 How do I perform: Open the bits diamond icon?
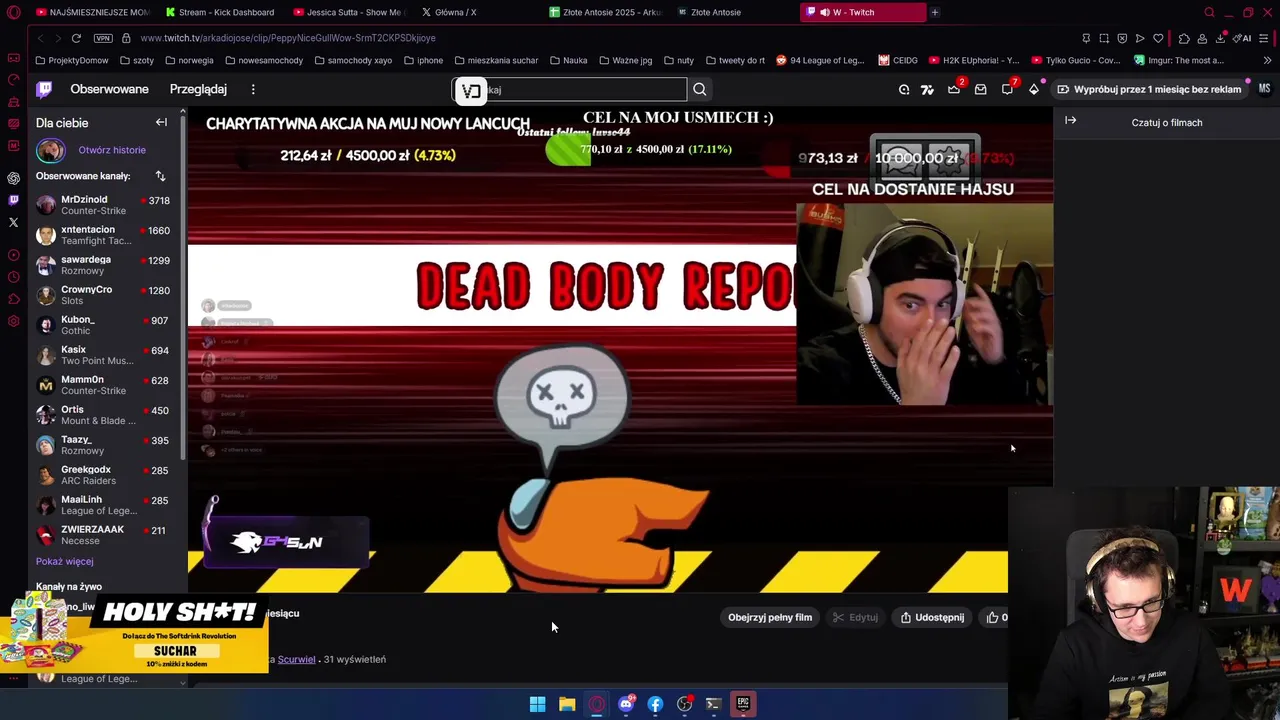[x=1034, y=89]
